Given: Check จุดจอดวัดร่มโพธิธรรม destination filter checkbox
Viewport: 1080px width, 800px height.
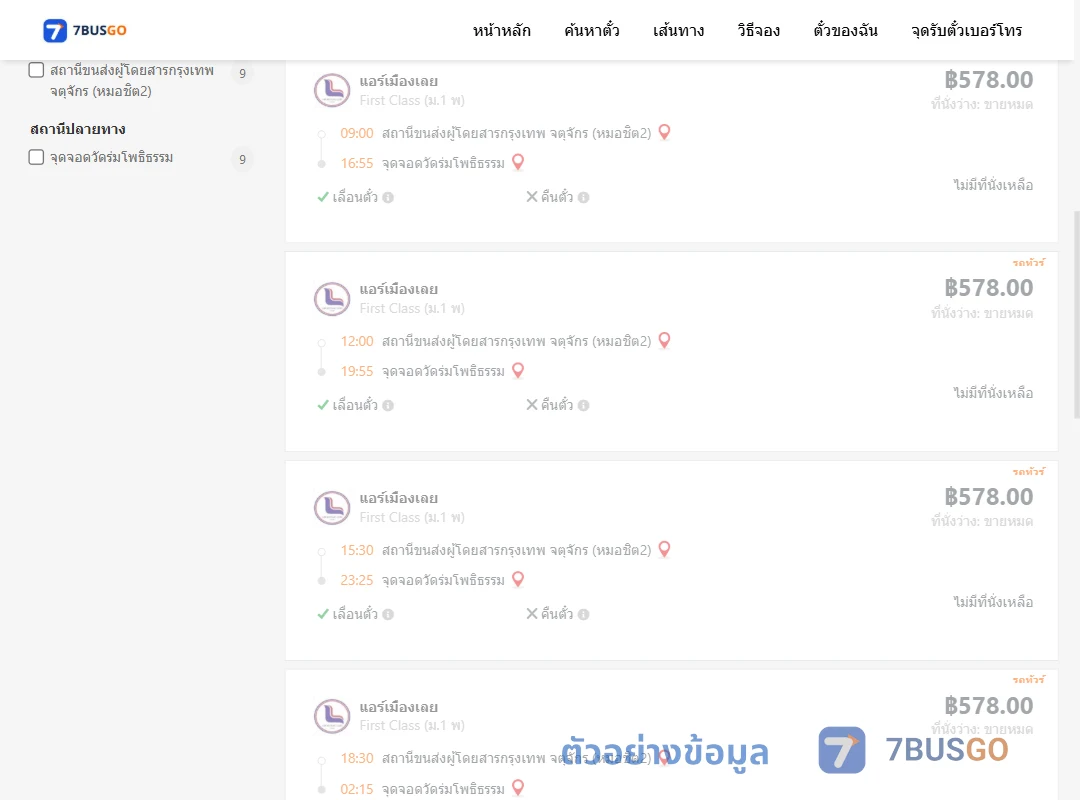Looking at the screenshot, I should point(37,157).
